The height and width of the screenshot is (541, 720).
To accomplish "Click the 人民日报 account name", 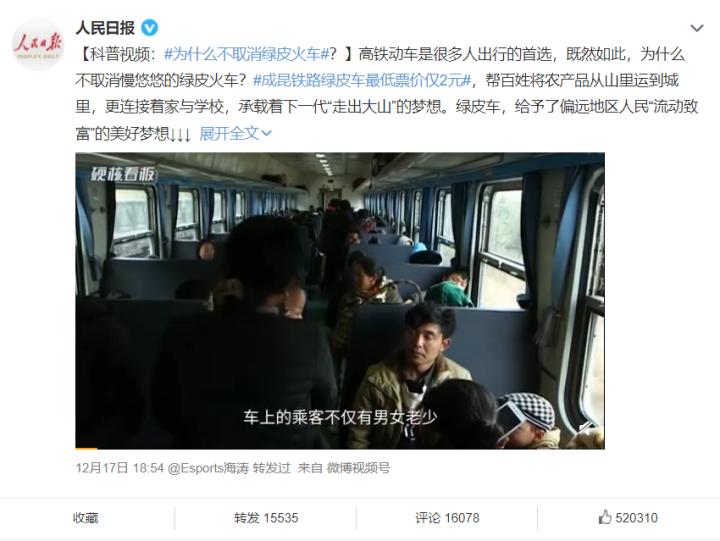I will tap(105, 28).
